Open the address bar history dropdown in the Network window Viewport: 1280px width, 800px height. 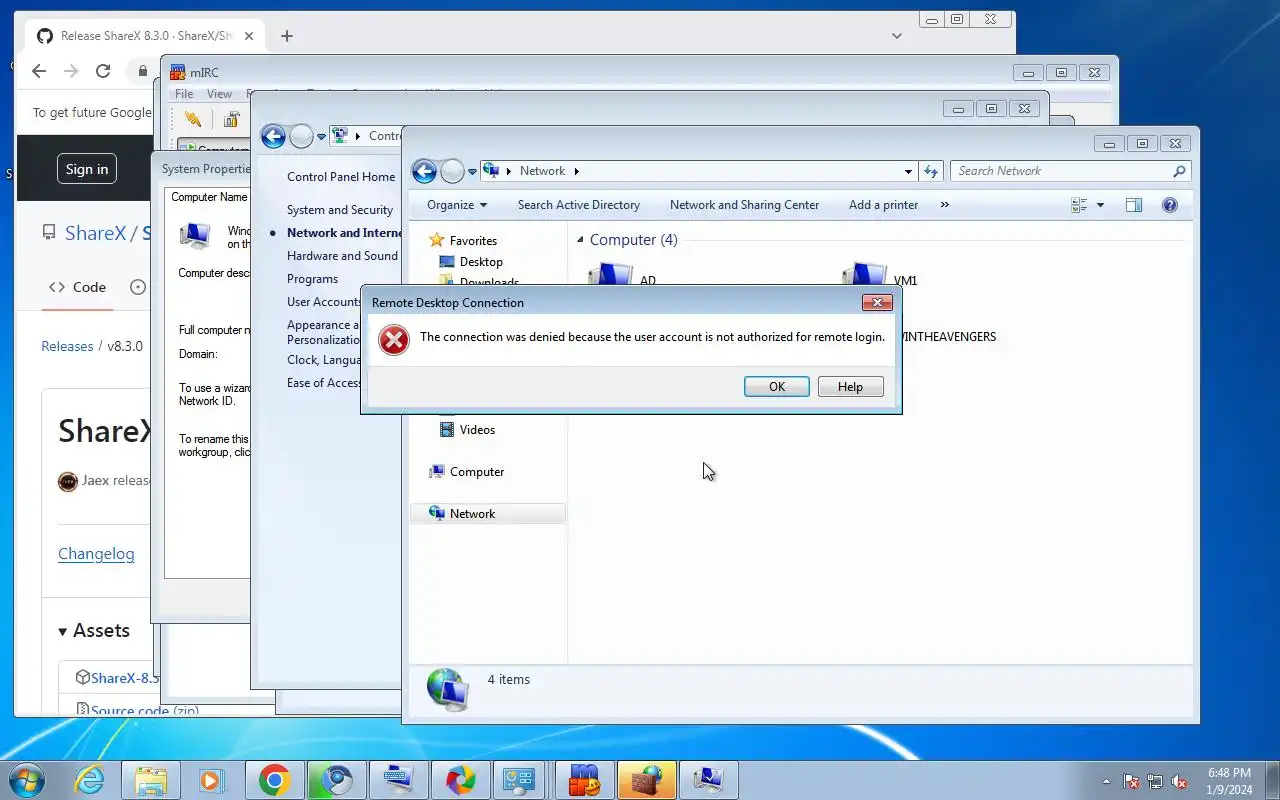point(908,171)
